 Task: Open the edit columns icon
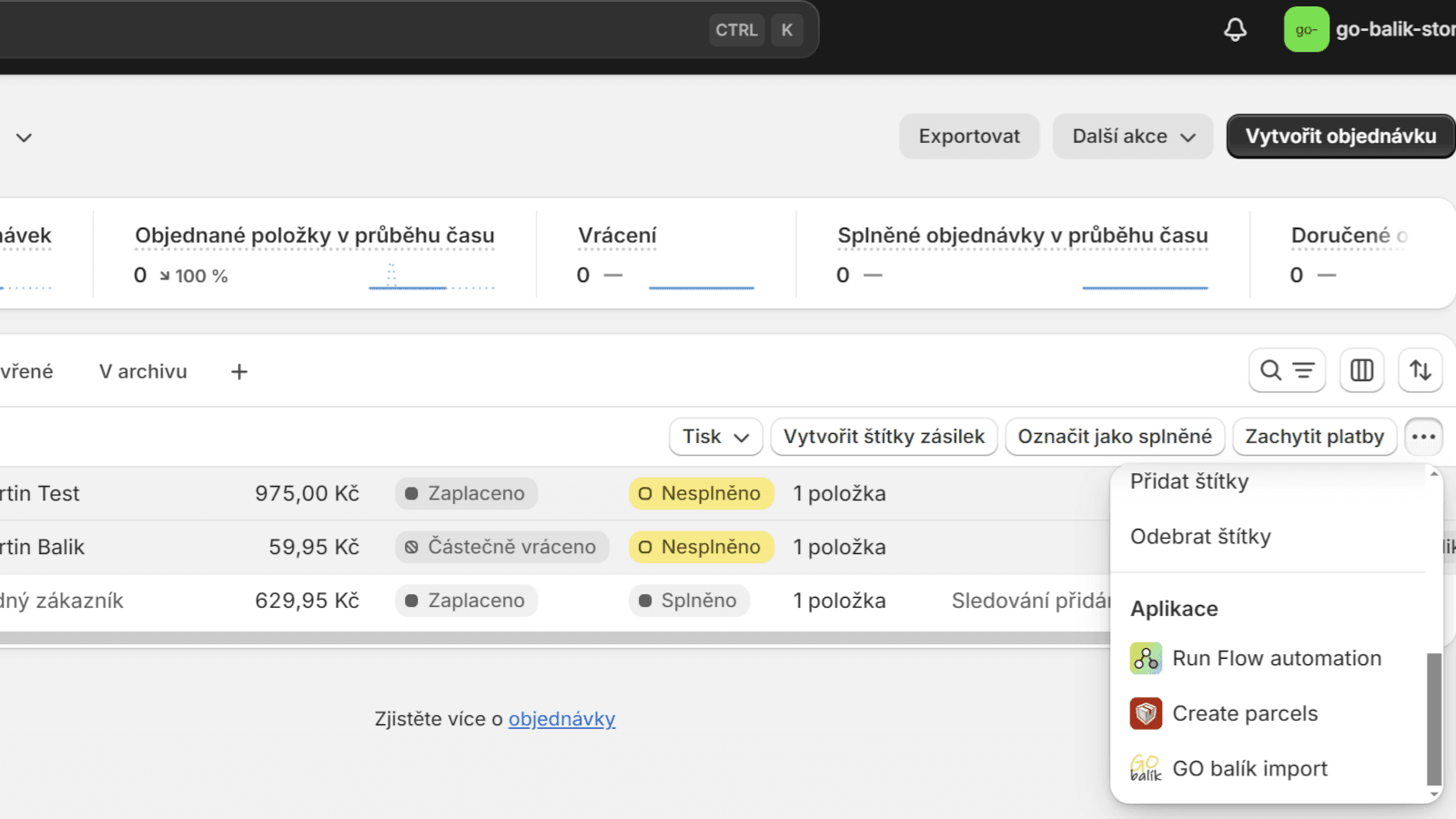1361,370
